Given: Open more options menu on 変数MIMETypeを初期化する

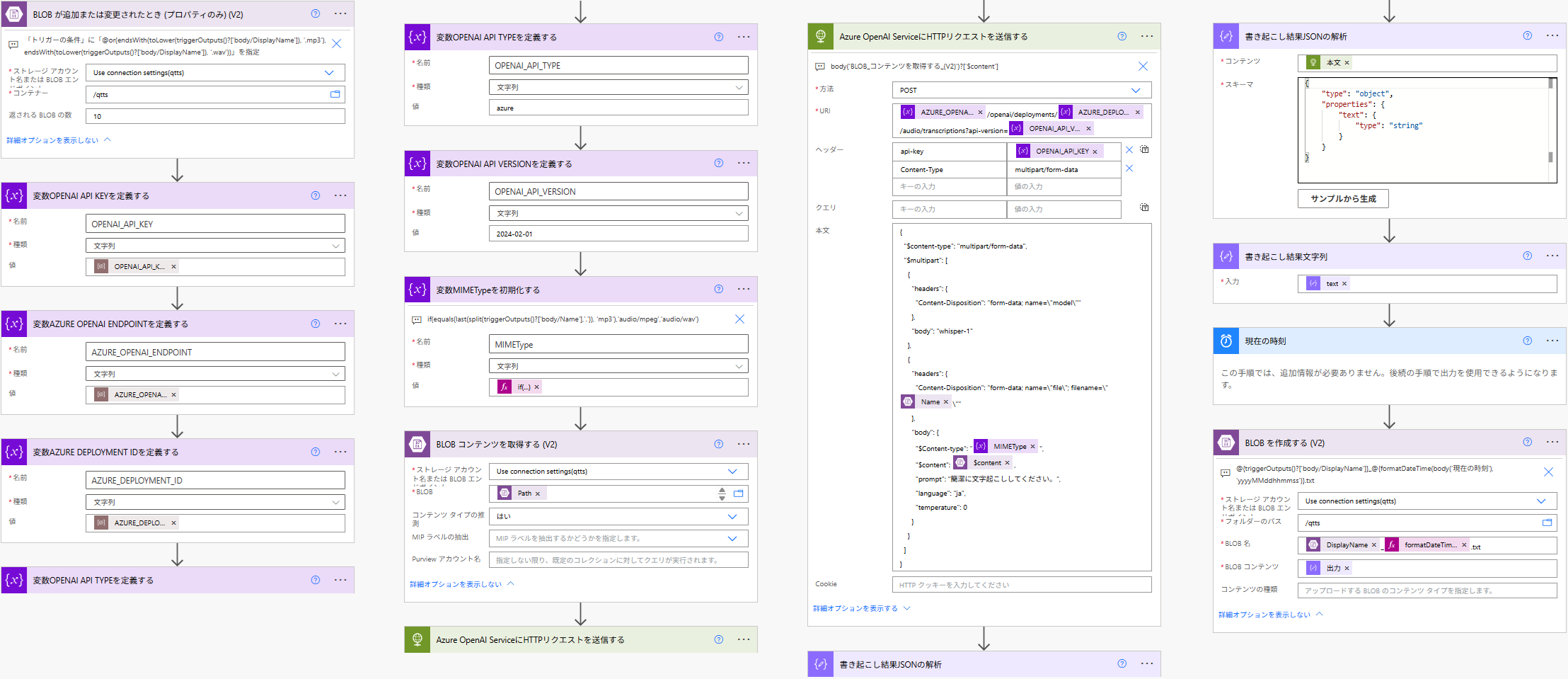Looking at the screenshot, I should point(744,289).
